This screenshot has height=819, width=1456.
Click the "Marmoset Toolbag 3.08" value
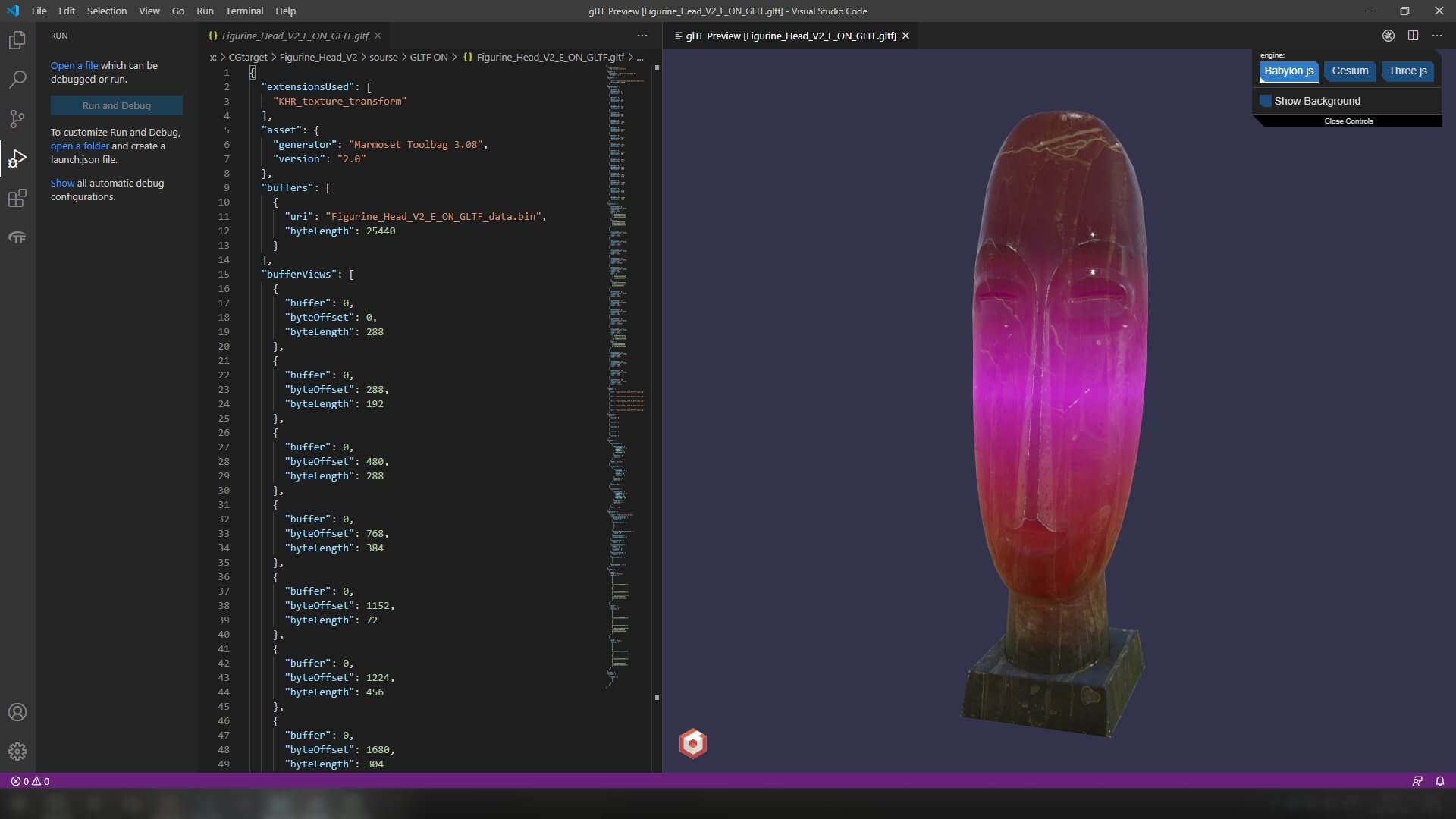(416, 145)
